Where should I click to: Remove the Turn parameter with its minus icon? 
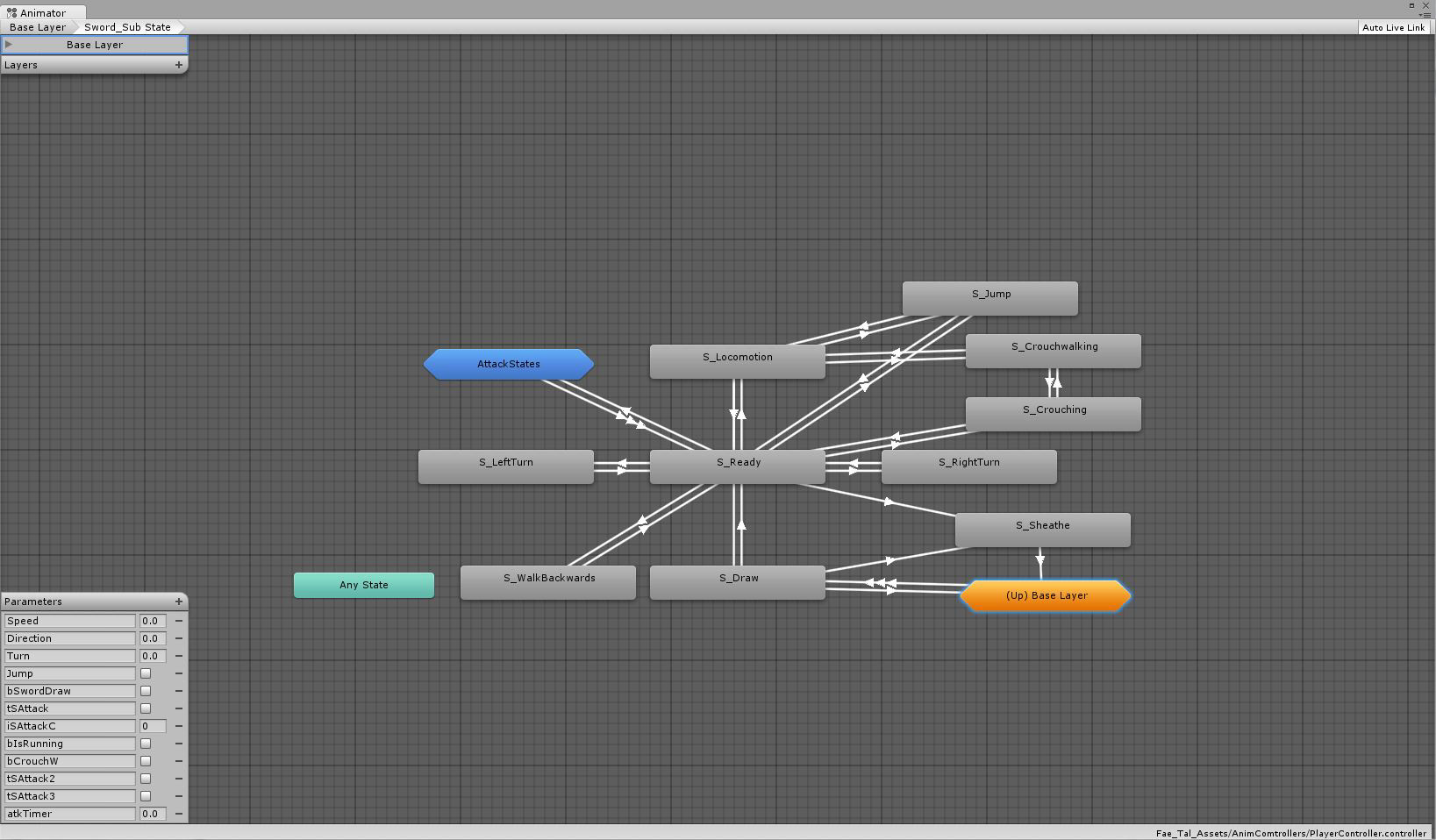(x=179, y=656)
